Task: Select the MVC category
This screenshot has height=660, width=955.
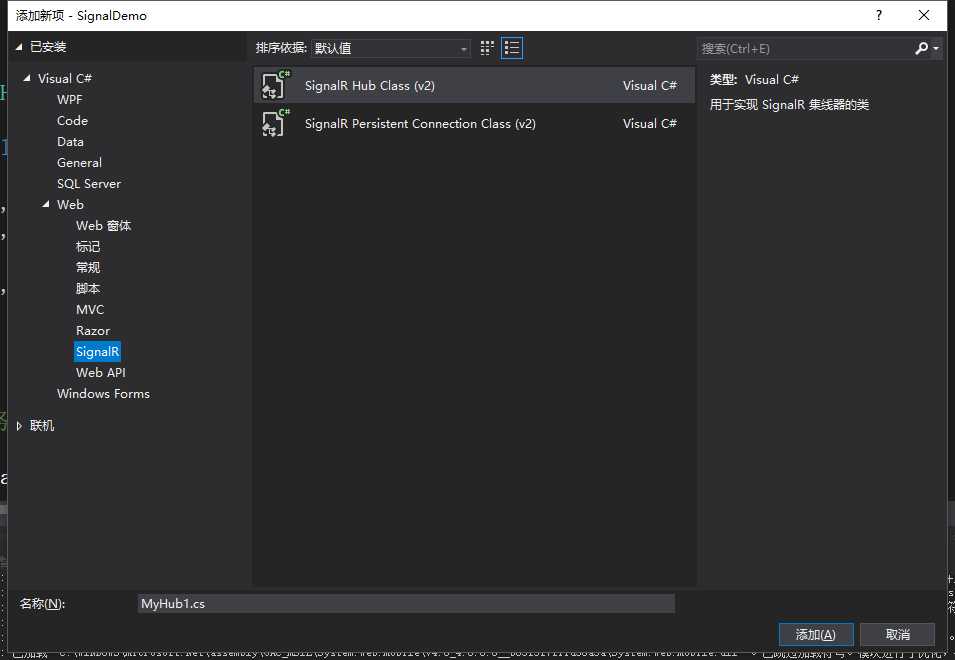Action: [90, 309]
